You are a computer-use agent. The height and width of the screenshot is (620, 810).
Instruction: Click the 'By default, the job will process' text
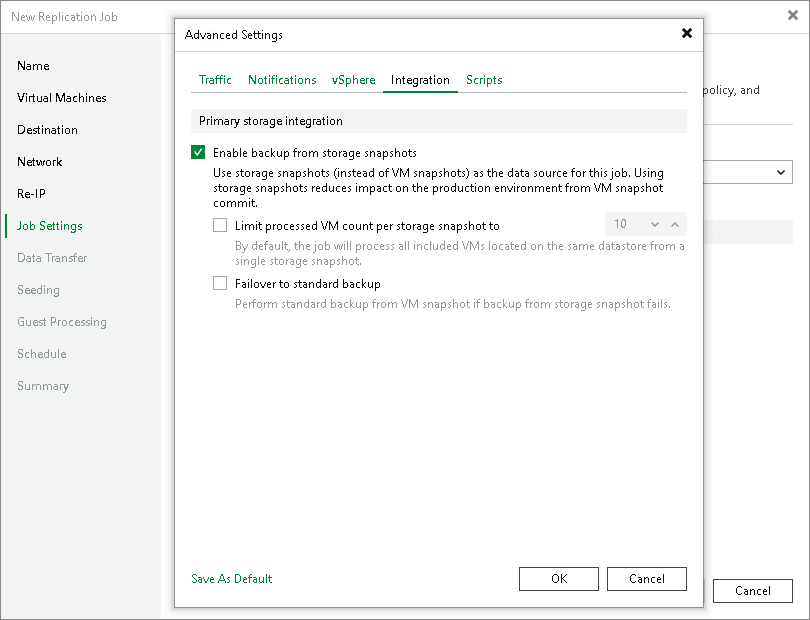[460, 253]
